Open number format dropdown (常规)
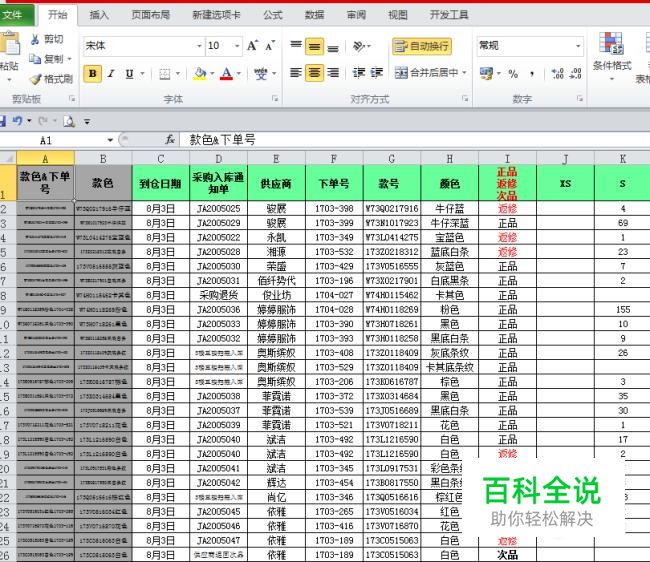The width and height of the screenshot is (650, 562). 578,46
